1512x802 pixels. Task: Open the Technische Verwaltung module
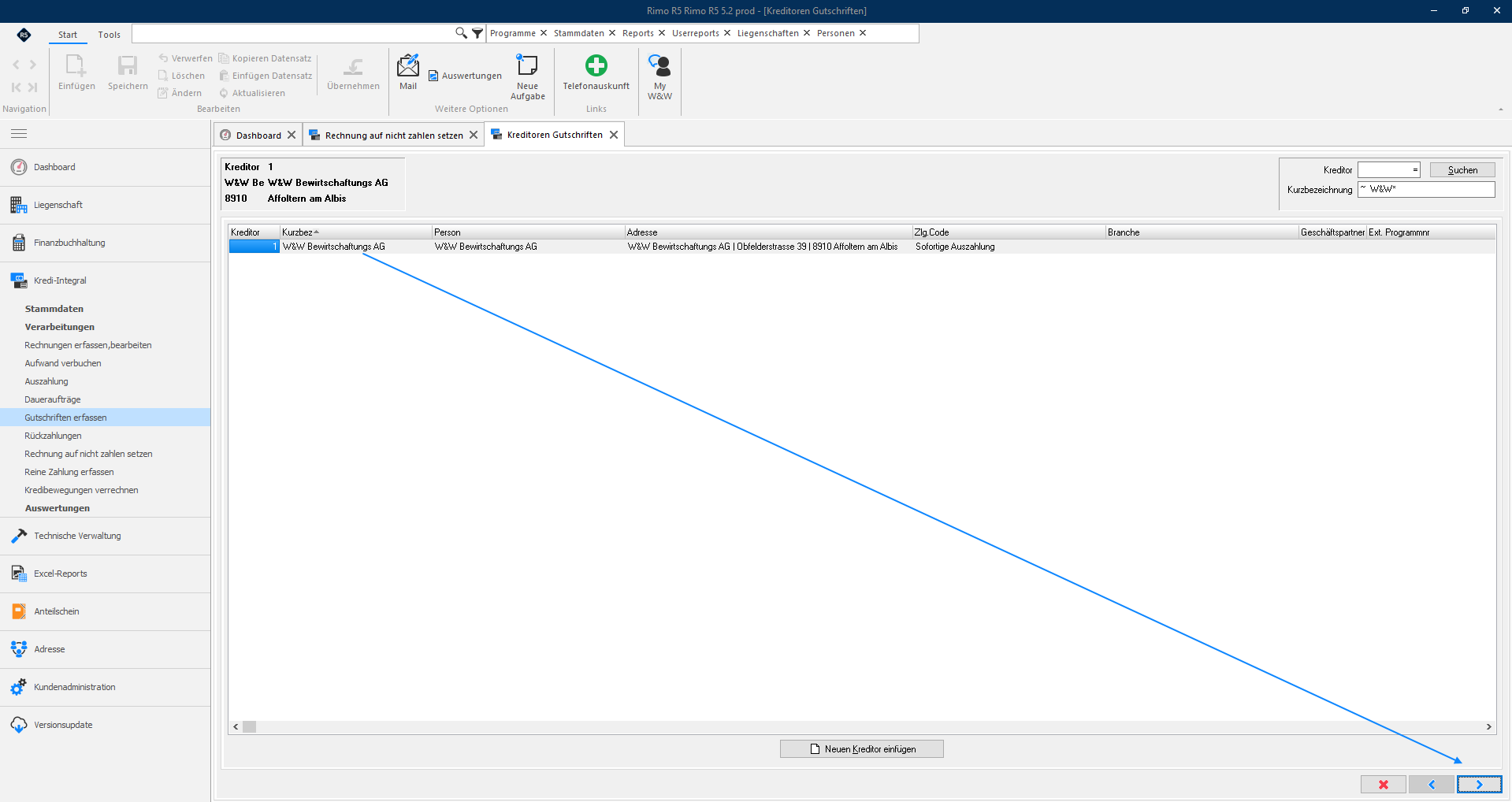point(106,536)
